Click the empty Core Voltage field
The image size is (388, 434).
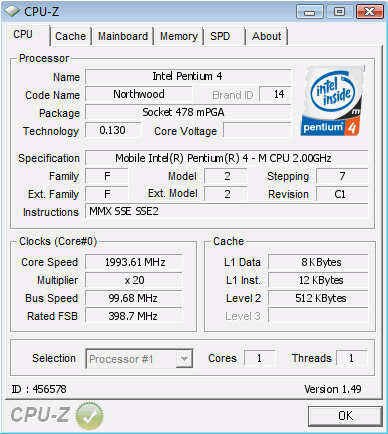point(257,130)
